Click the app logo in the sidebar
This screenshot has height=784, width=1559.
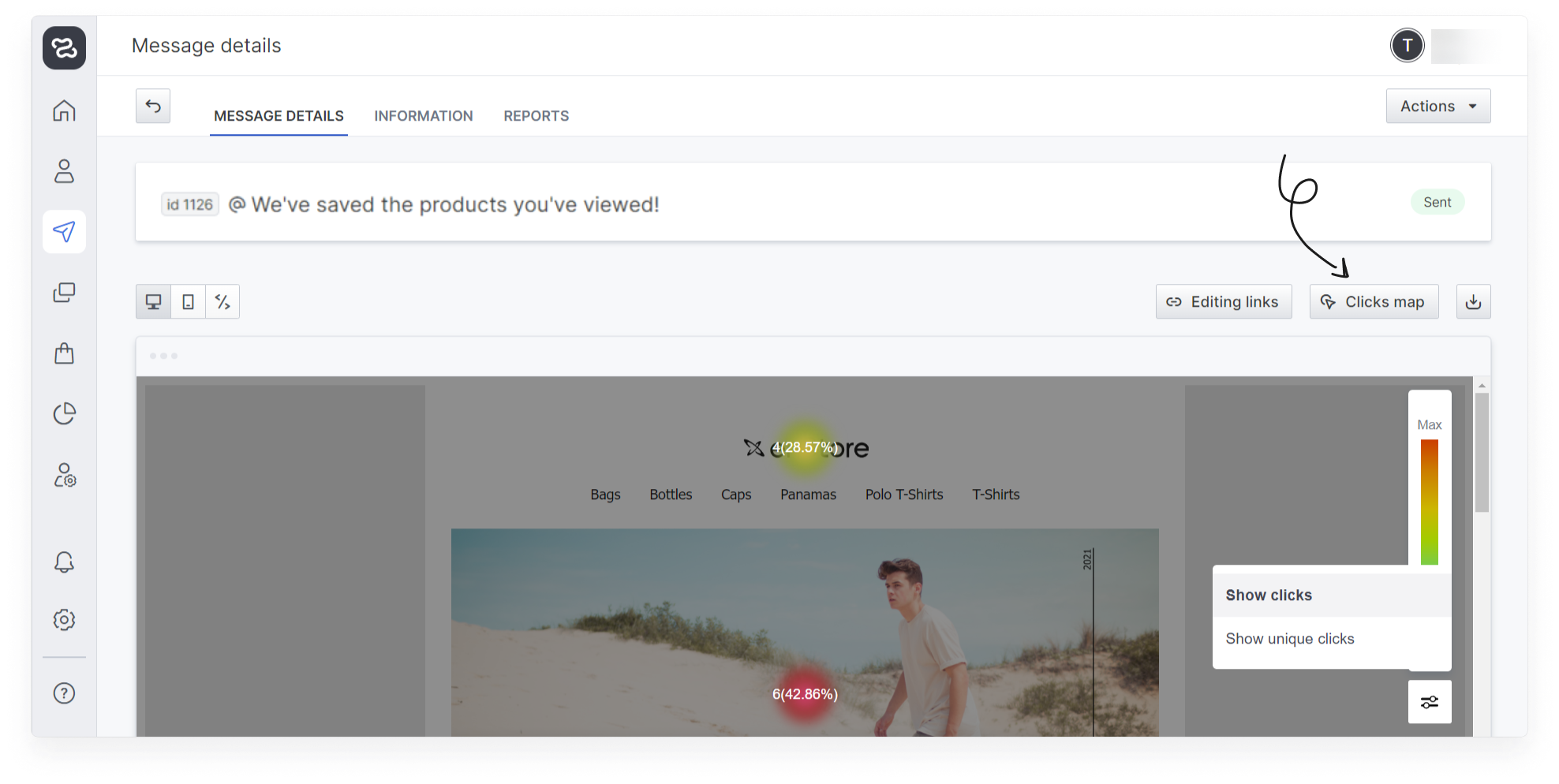pyautogui.click(x=64, y=48)
